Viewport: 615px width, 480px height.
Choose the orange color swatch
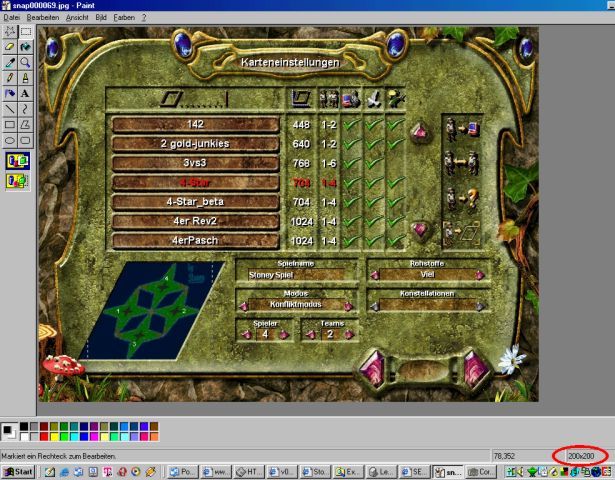click(x=154, y=436)
